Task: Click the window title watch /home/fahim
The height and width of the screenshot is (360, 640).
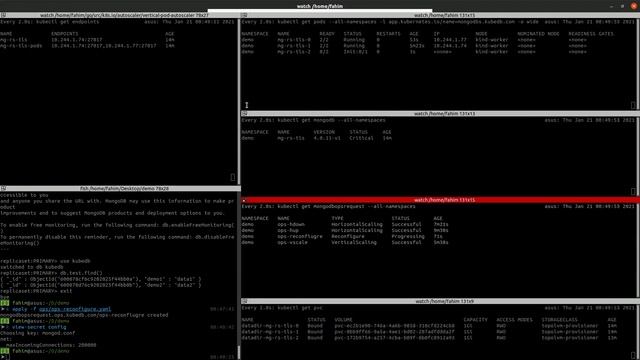Action: [x=320, y=6]
